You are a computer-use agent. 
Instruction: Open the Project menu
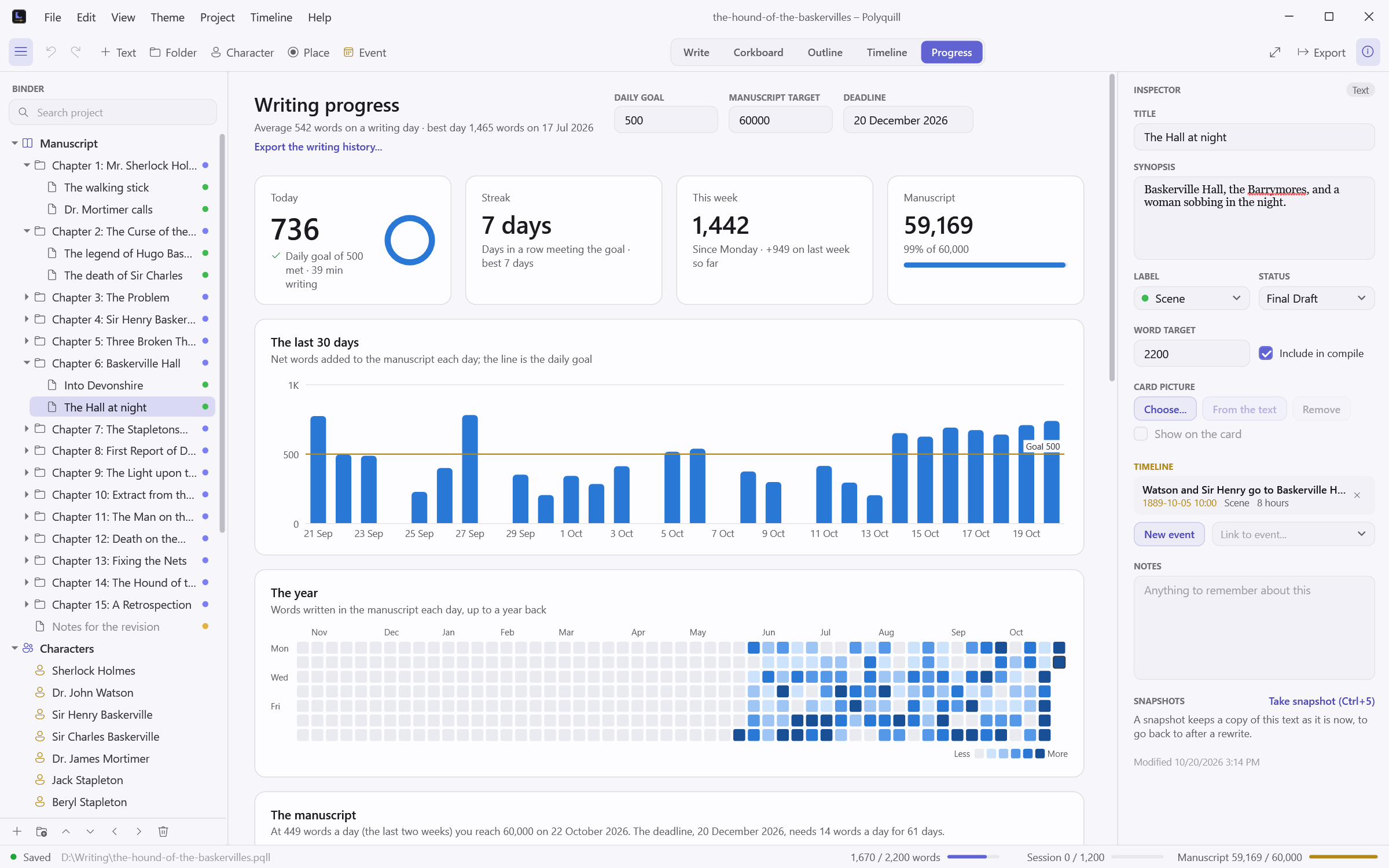tap(217, 17)
